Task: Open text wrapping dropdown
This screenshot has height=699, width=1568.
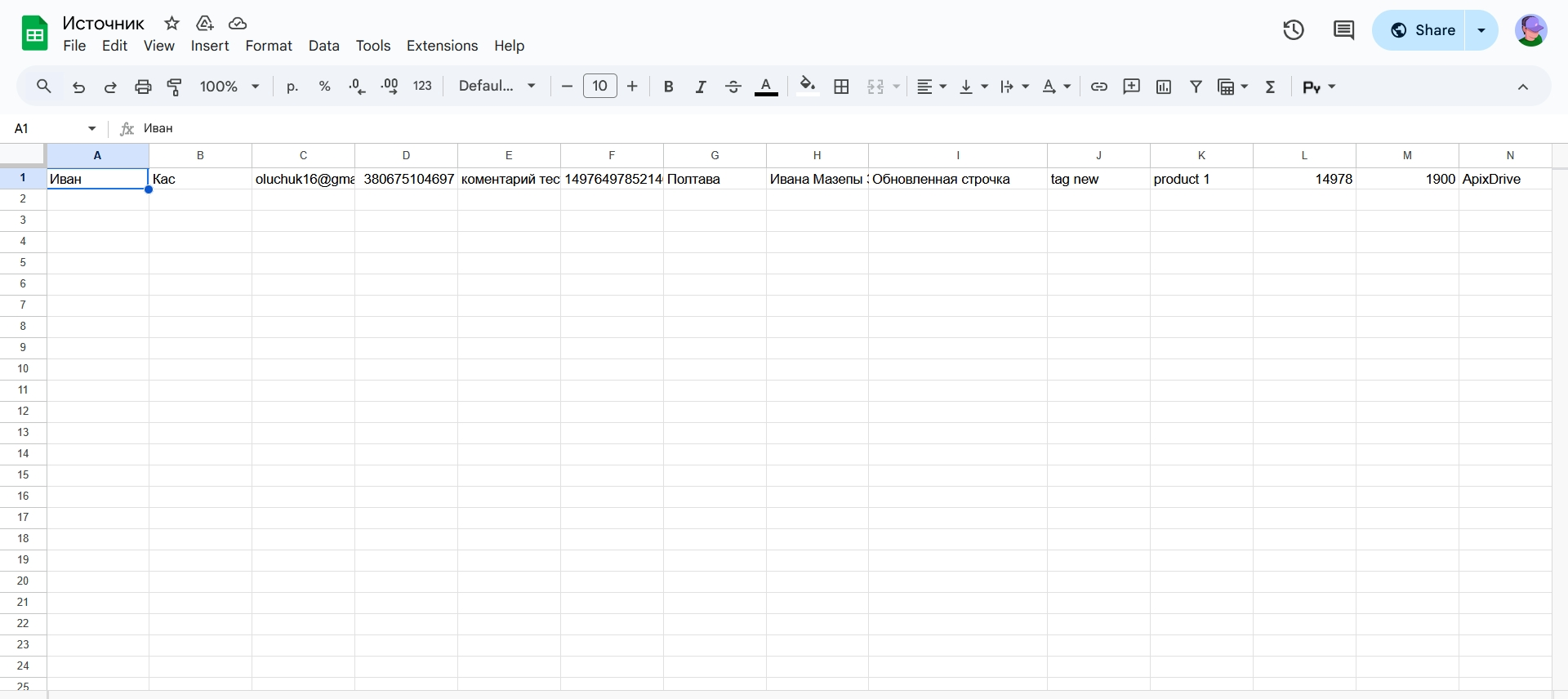Action: tap(1014, 87)
